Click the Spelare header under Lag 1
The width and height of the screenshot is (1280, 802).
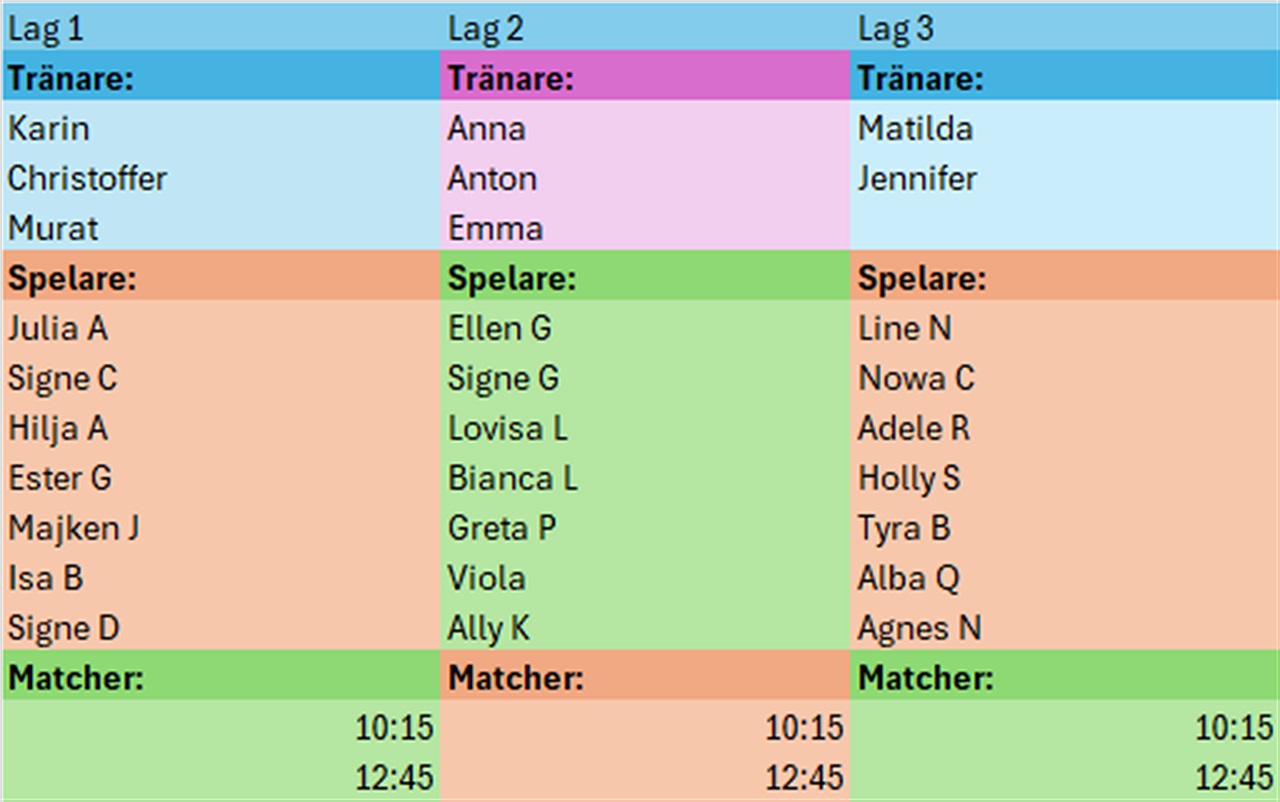[x=221, y=277]
